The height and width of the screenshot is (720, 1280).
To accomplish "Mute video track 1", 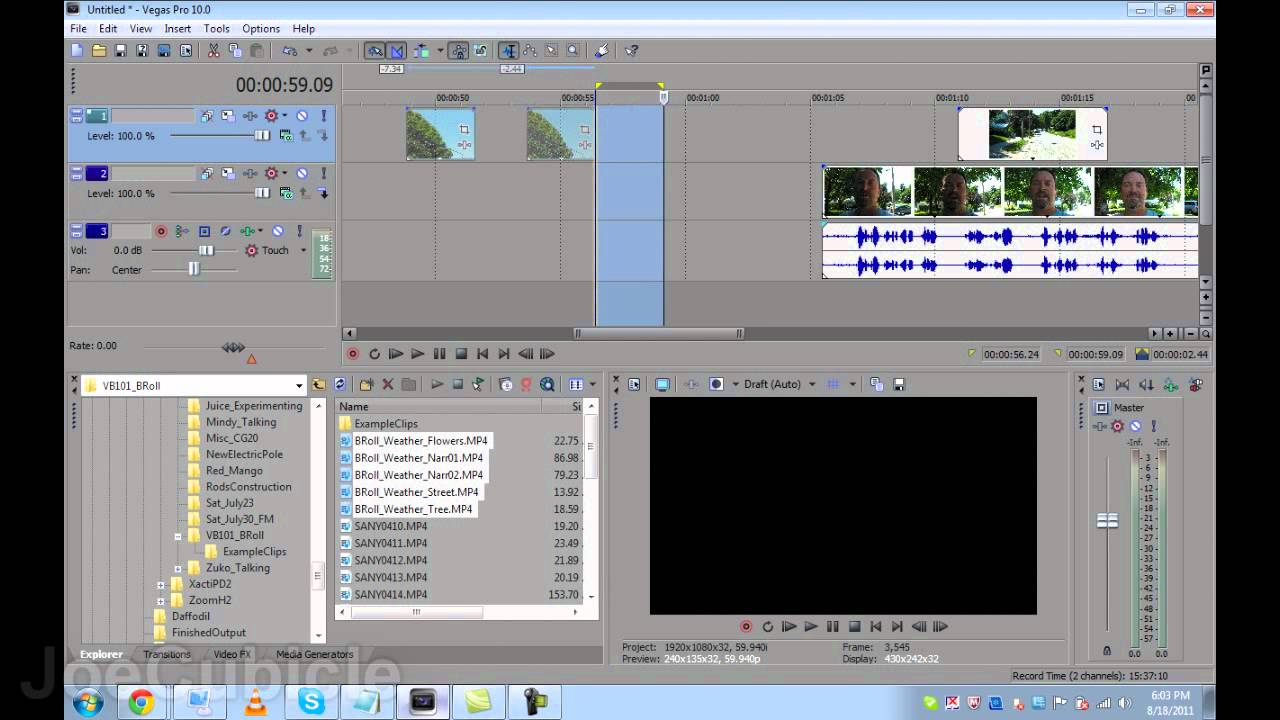I will point(302,116).
